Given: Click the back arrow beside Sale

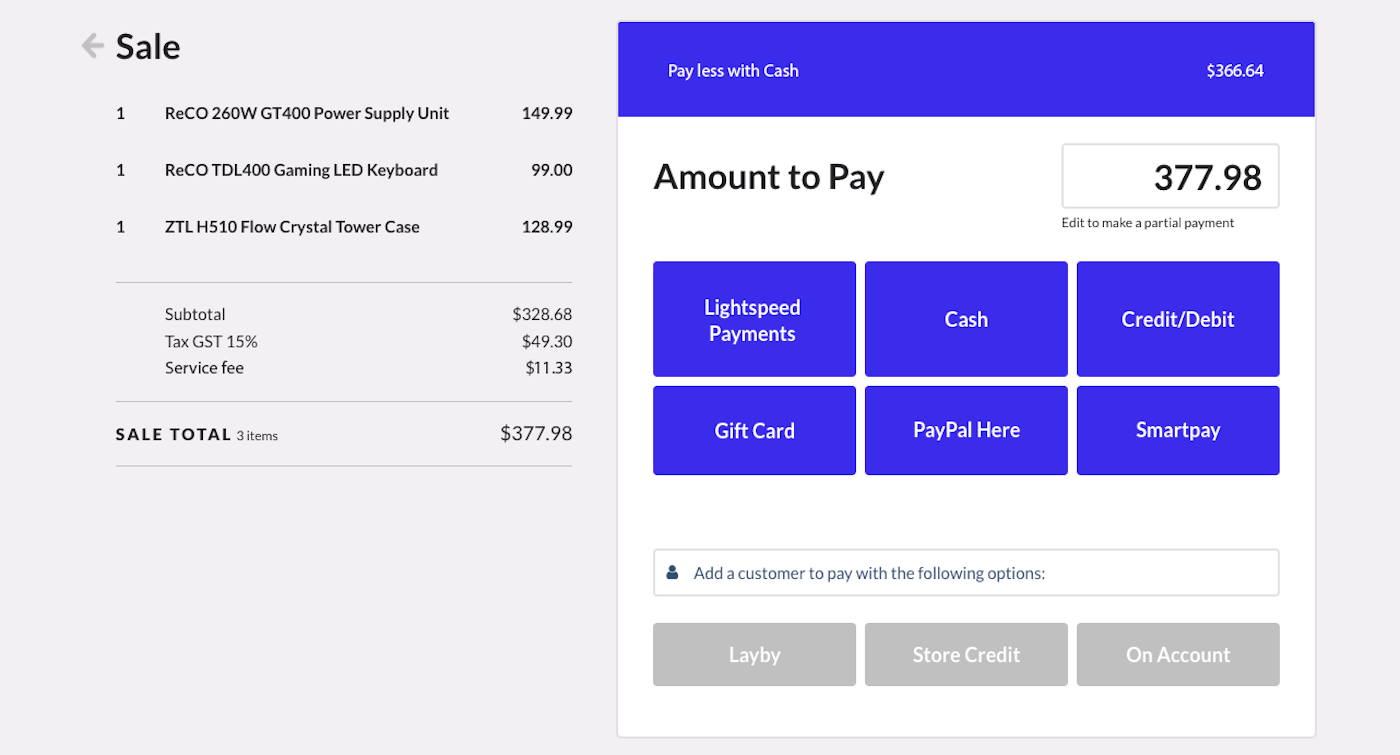Looking at the screenshot, I should pyautogui.click(x=92, y=46).
